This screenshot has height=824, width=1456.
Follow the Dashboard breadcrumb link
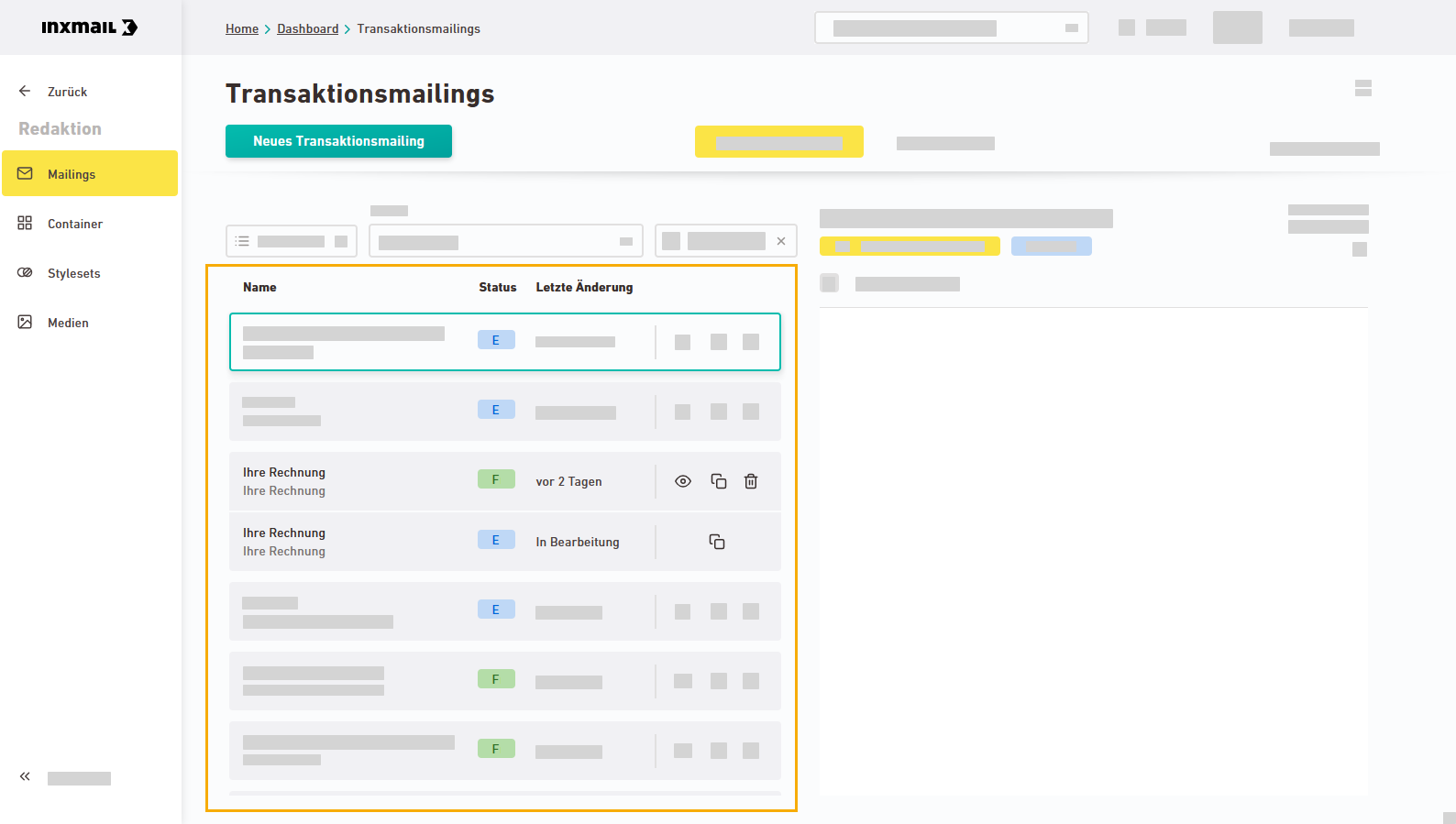[308, 29]
